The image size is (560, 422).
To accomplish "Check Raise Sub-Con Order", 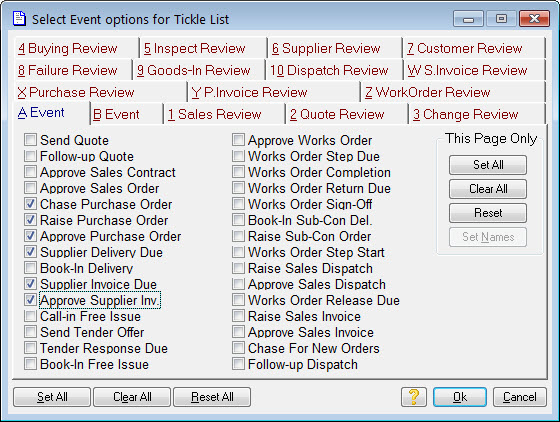I will coord(238,236).
